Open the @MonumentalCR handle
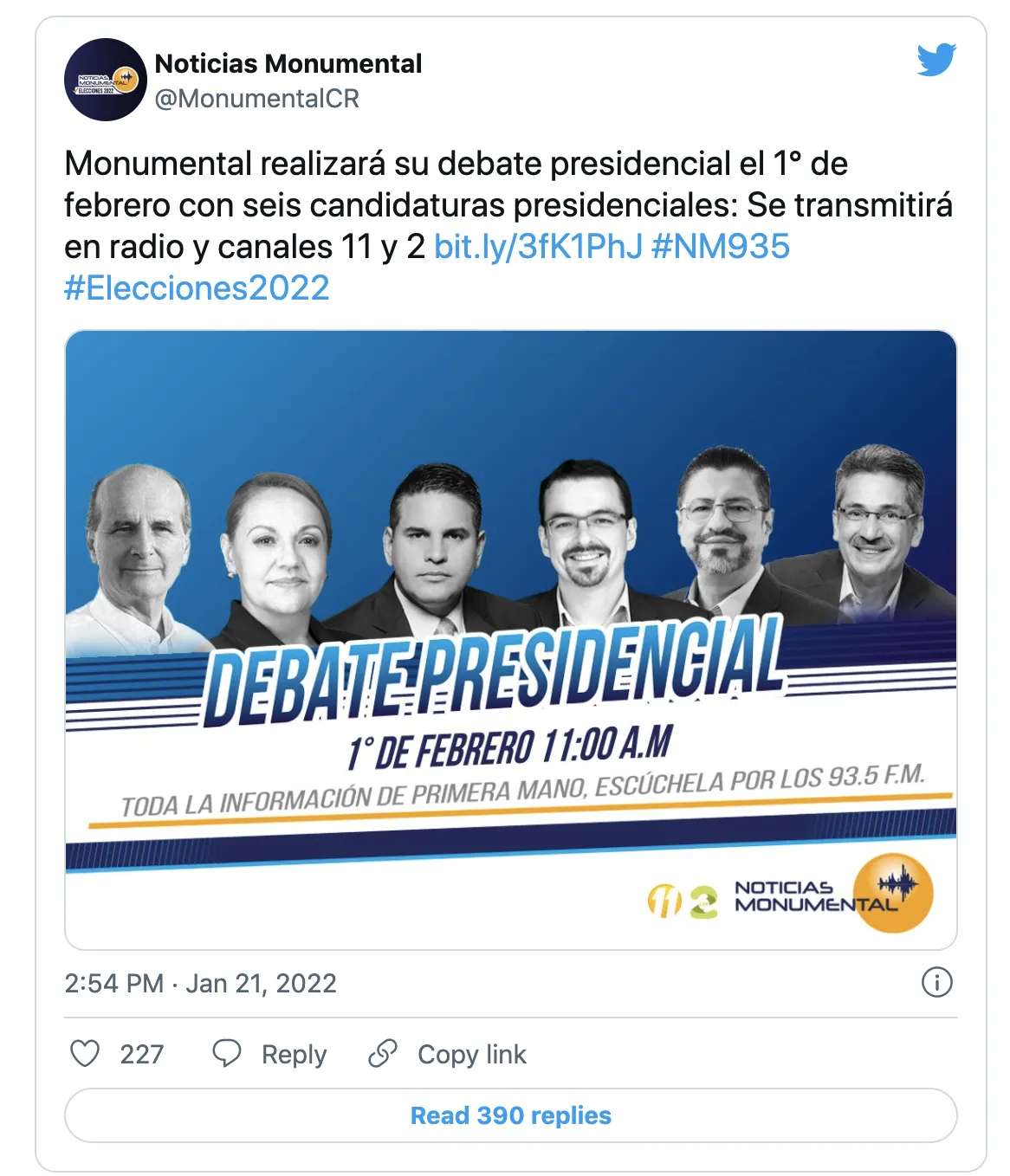This screenshot has height=1176, width=1010. pyautogui.click(x=256, y=99)
